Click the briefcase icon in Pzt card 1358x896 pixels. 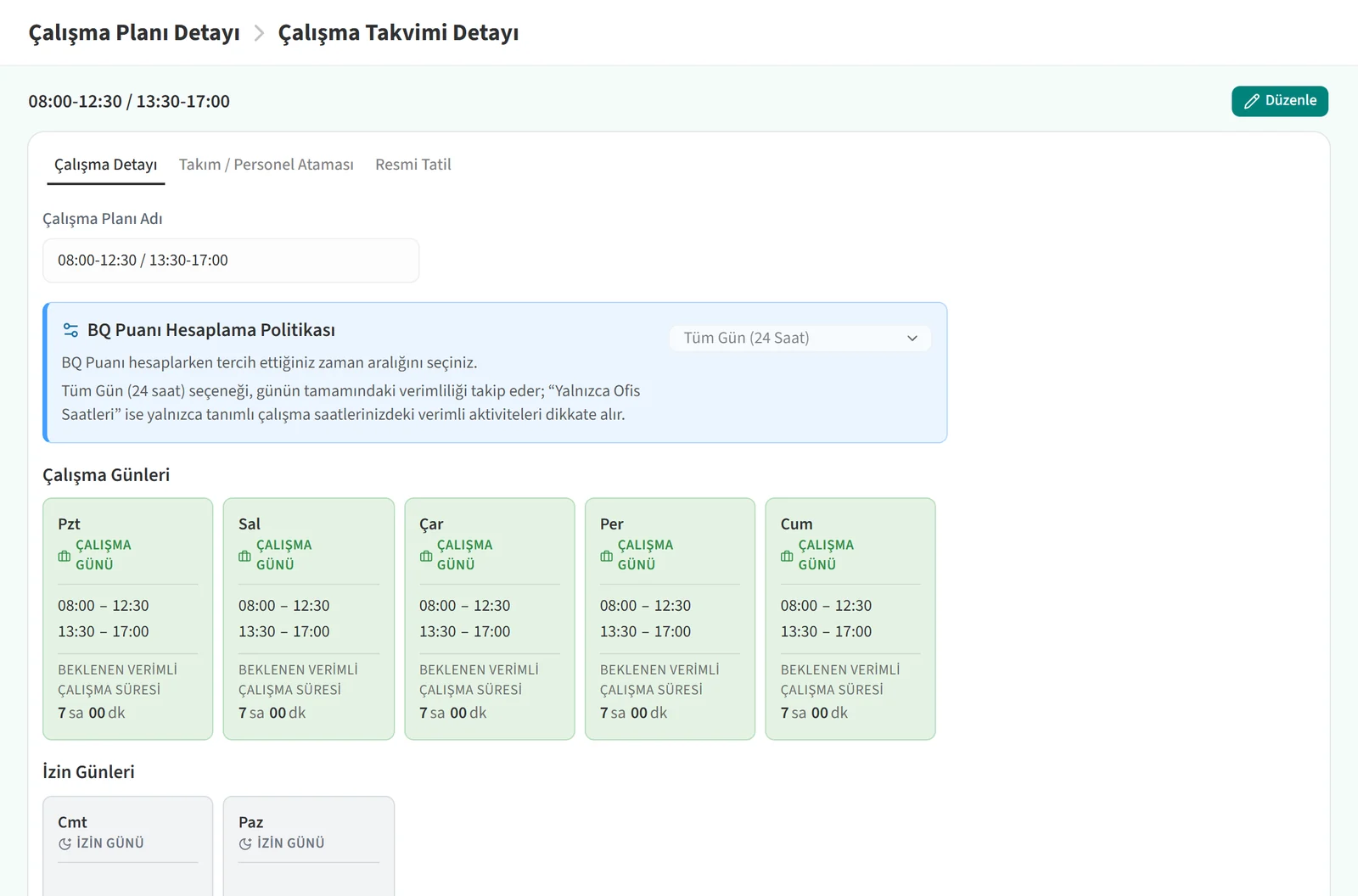[x=65, y=557]
